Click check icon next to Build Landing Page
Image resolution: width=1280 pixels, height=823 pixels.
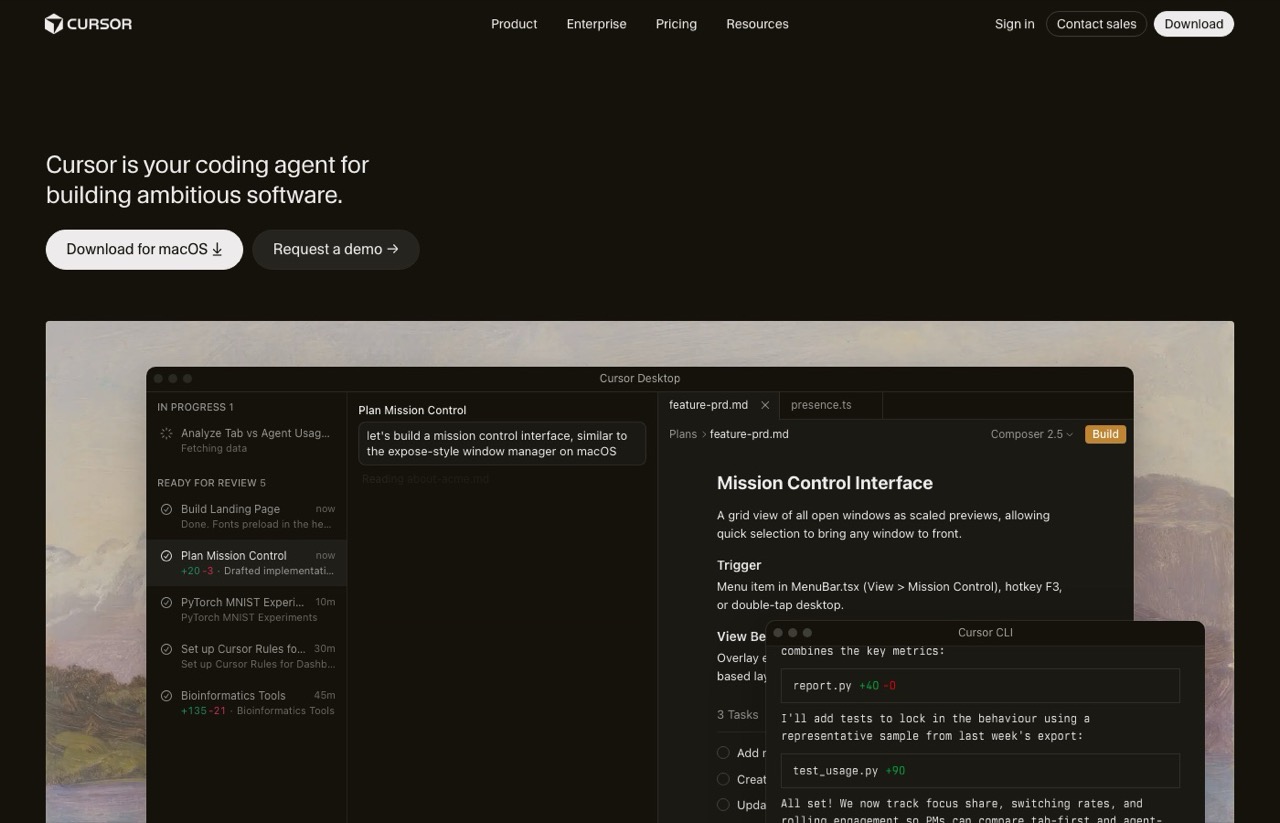[166, 509]
